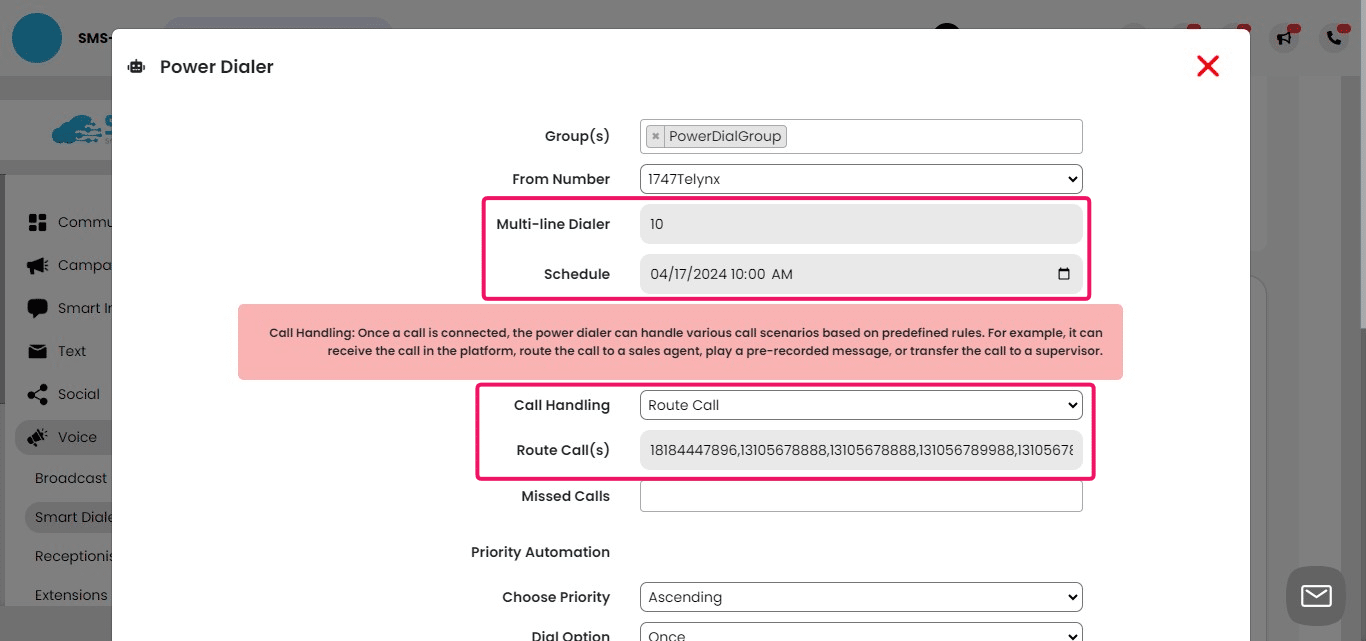Open the announcements megaphone icon in top bar
Viewport: 1366px width, 641px height.
[x=1285, y=38]
